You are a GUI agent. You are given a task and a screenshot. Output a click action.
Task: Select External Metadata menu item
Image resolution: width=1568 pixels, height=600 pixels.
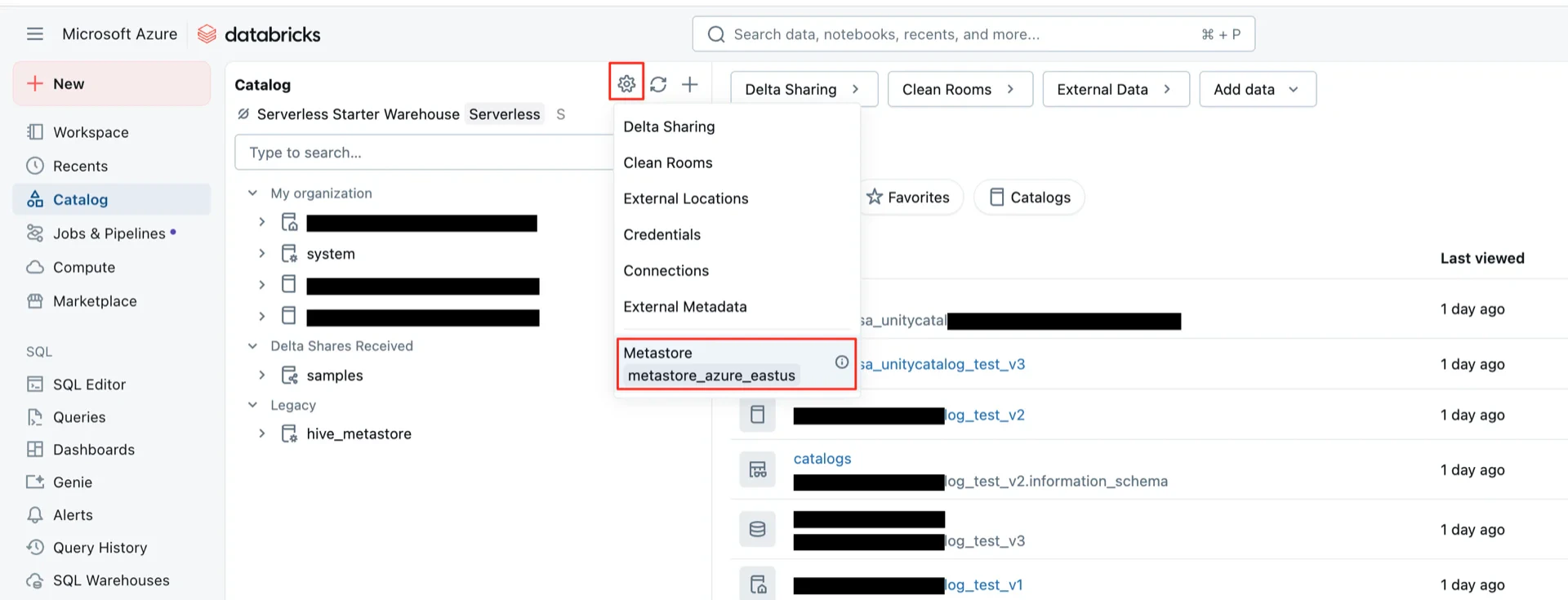tap(737, 306)
